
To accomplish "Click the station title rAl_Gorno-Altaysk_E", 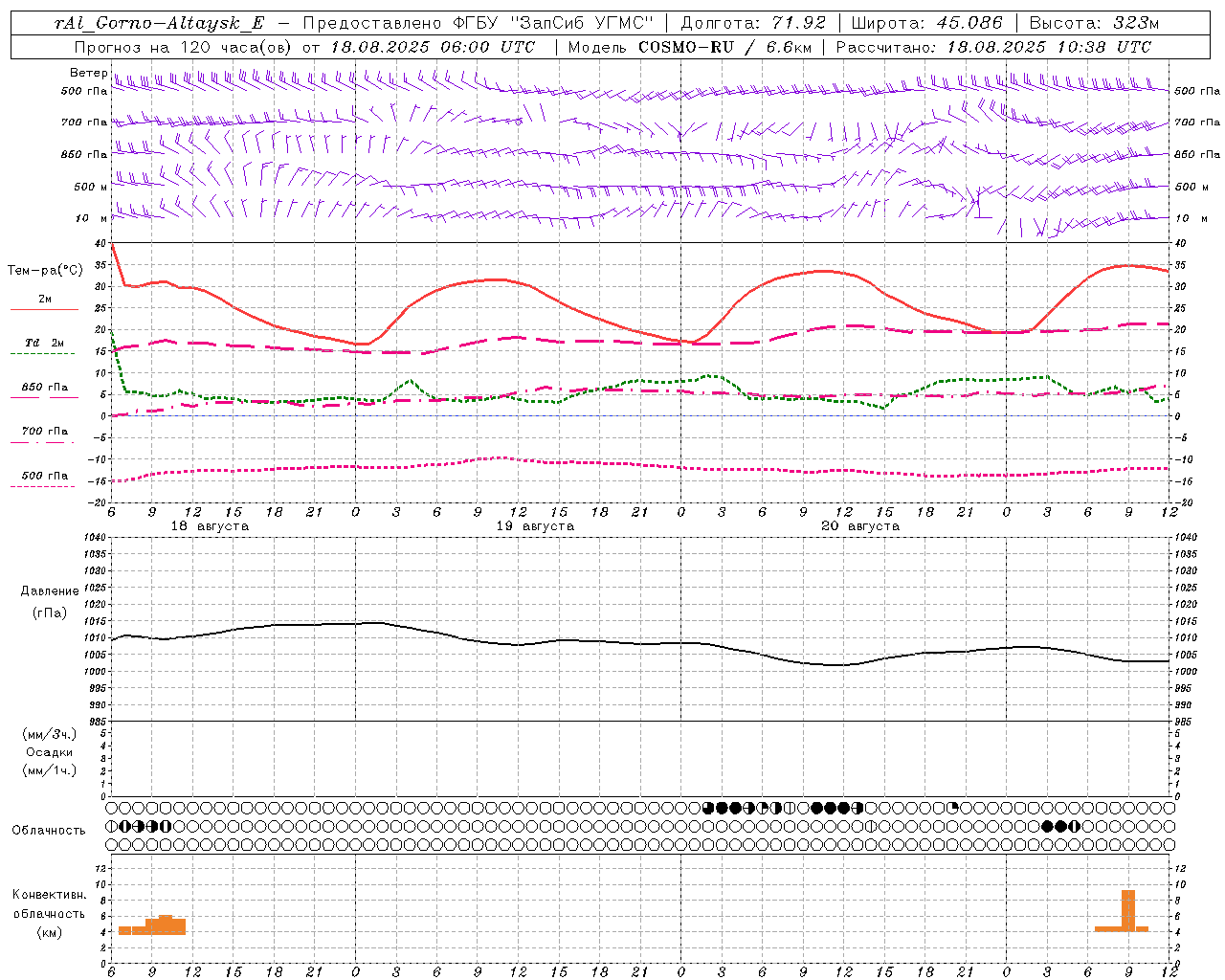I will click(x=159, y=23).
